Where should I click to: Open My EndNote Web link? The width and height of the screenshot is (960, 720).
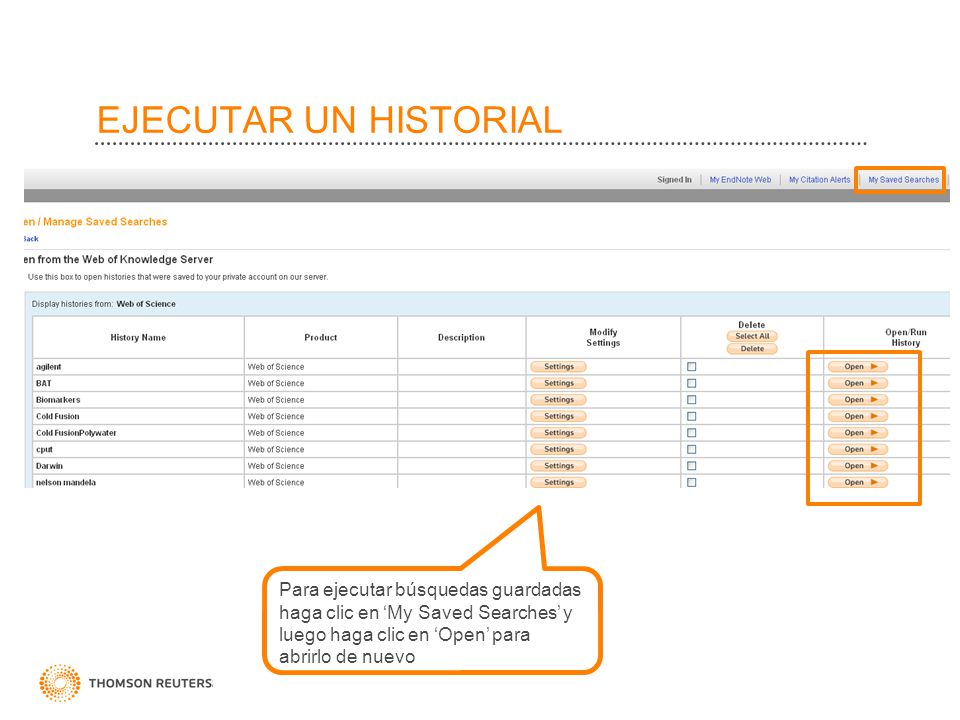(x=740, y=179)
